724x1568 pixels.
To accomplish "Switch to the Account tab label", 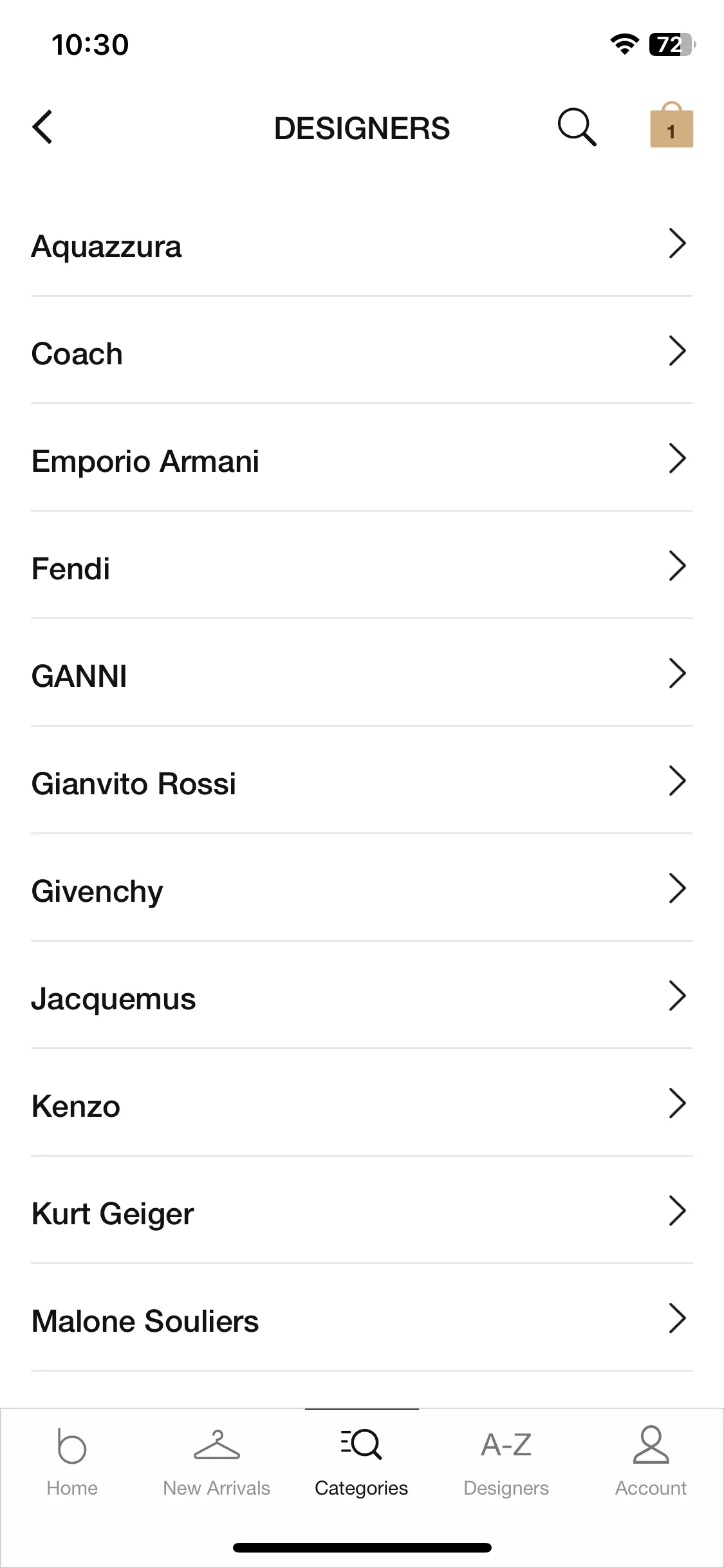I will 651,1488.
